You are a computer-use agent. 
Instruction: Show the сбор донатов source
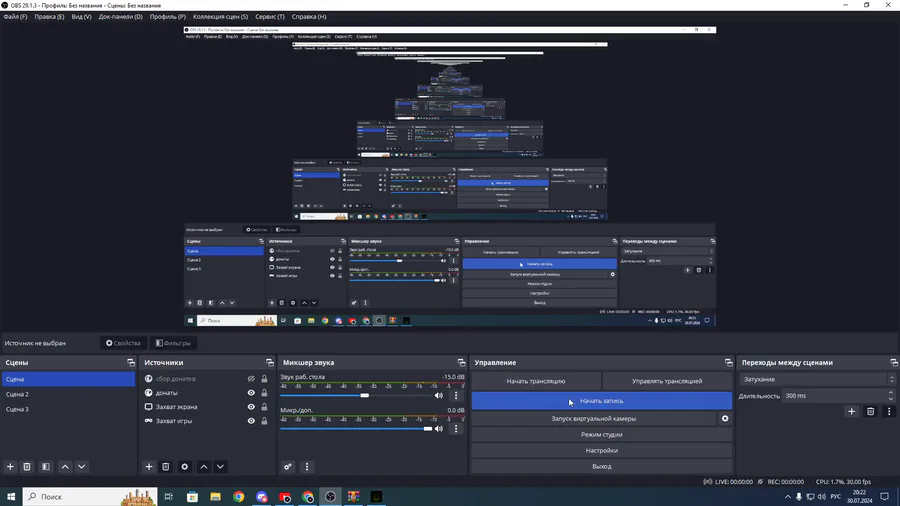click(x=251, y=379)
